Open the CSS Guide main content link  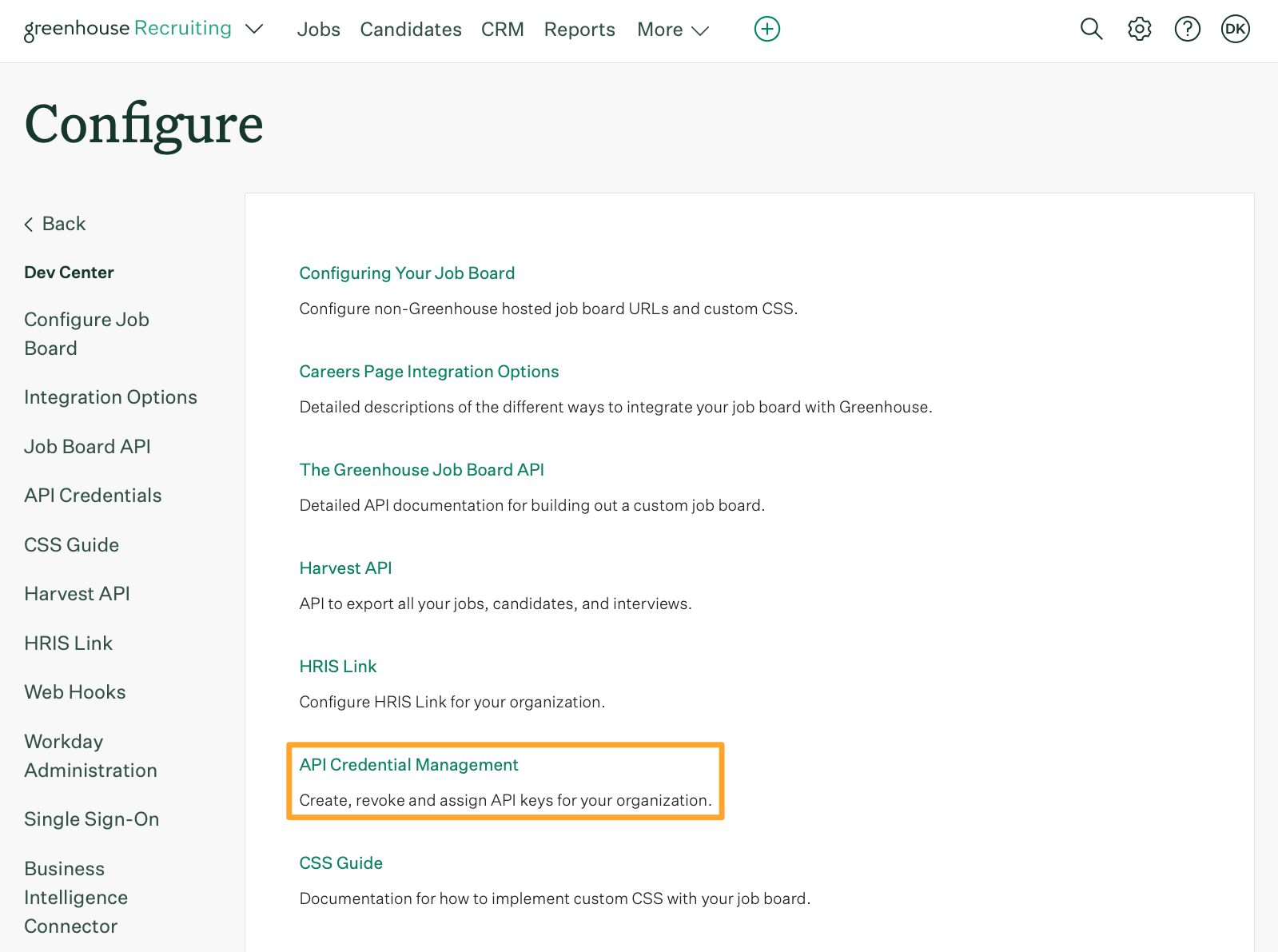click(x=340, y=863)
